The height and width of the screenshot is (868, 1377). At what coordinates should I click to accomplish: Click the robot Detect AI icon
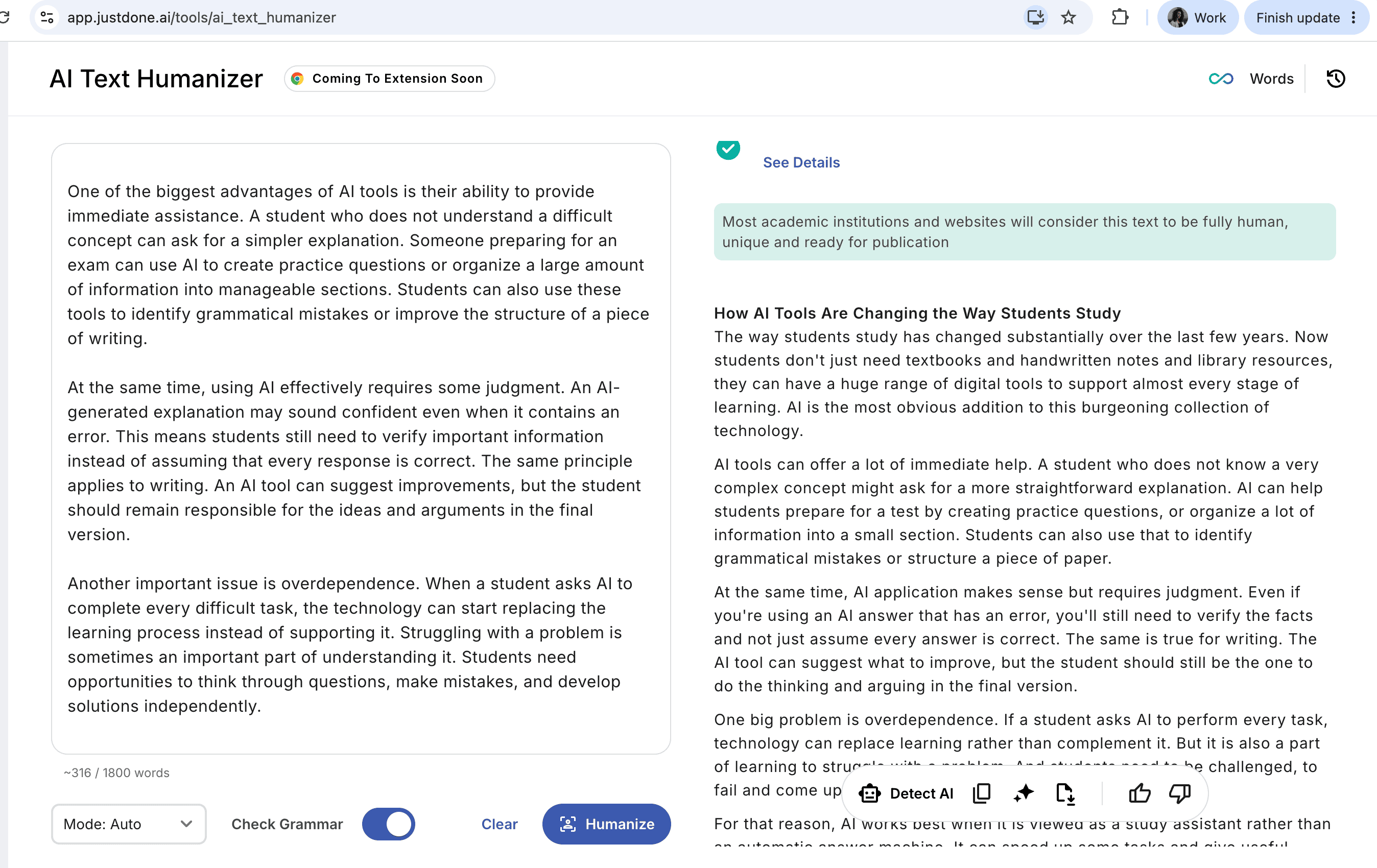[x=869, y=793]
